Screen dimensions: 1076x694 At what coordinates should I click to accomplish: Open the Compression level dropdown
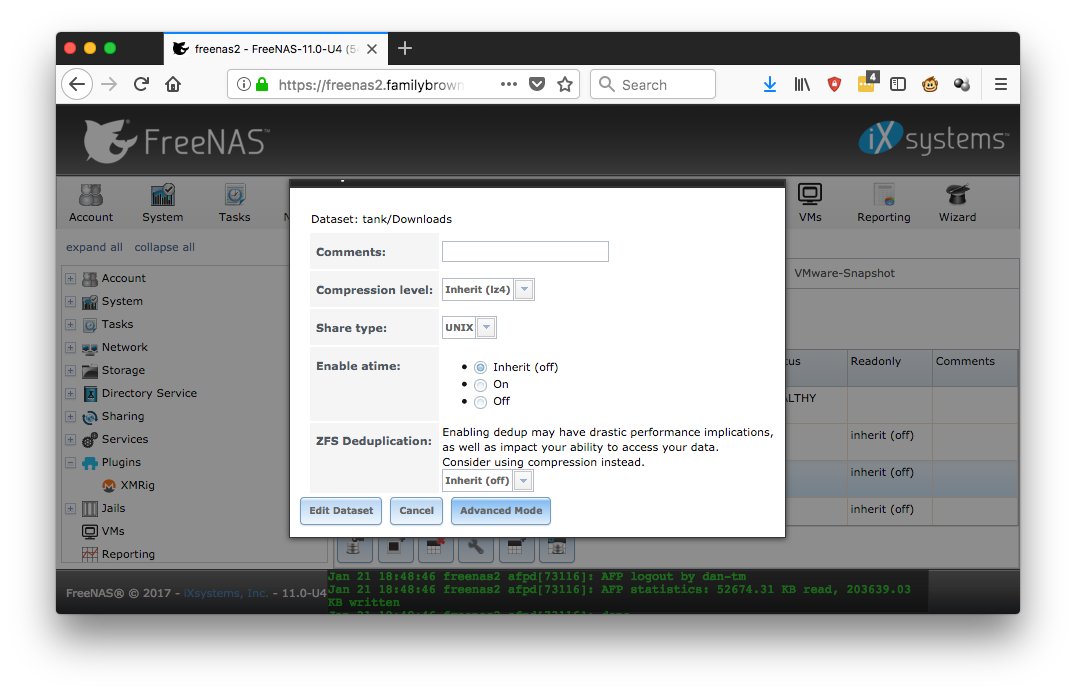pyautogui.click(x=524, y=290)
